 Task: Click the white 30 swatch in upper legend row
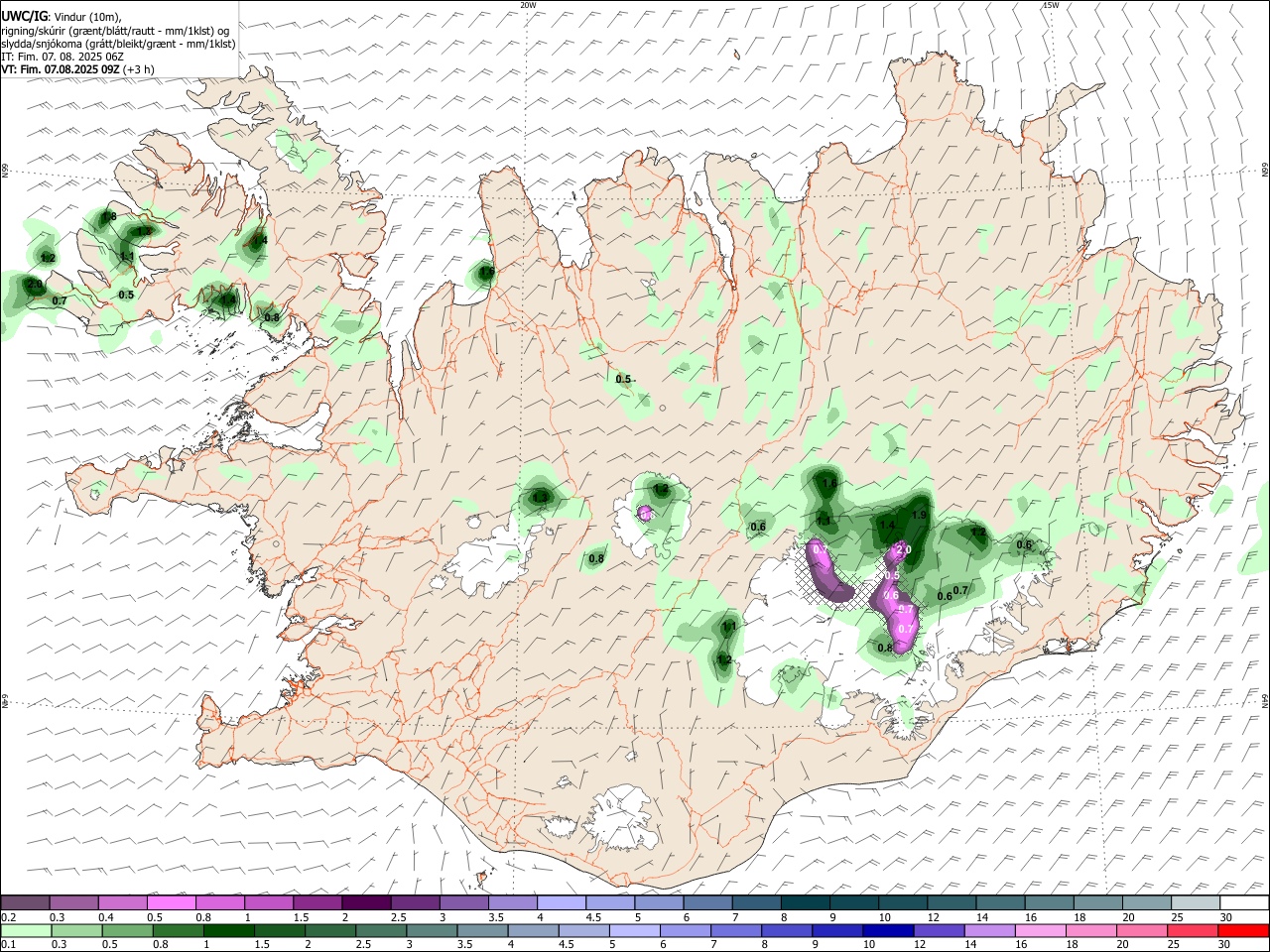1244,902
